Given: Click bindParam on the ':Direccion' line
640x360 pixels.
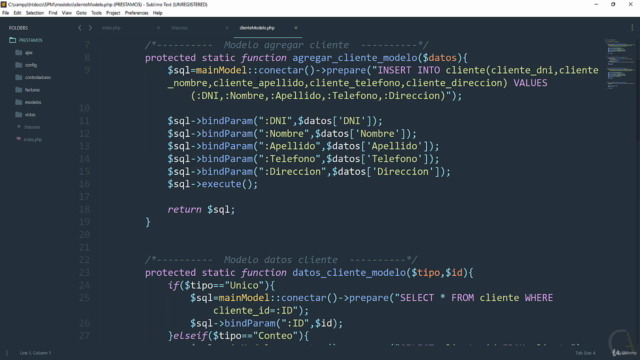Looking at the screenshot, I should (x=227, y=171).
